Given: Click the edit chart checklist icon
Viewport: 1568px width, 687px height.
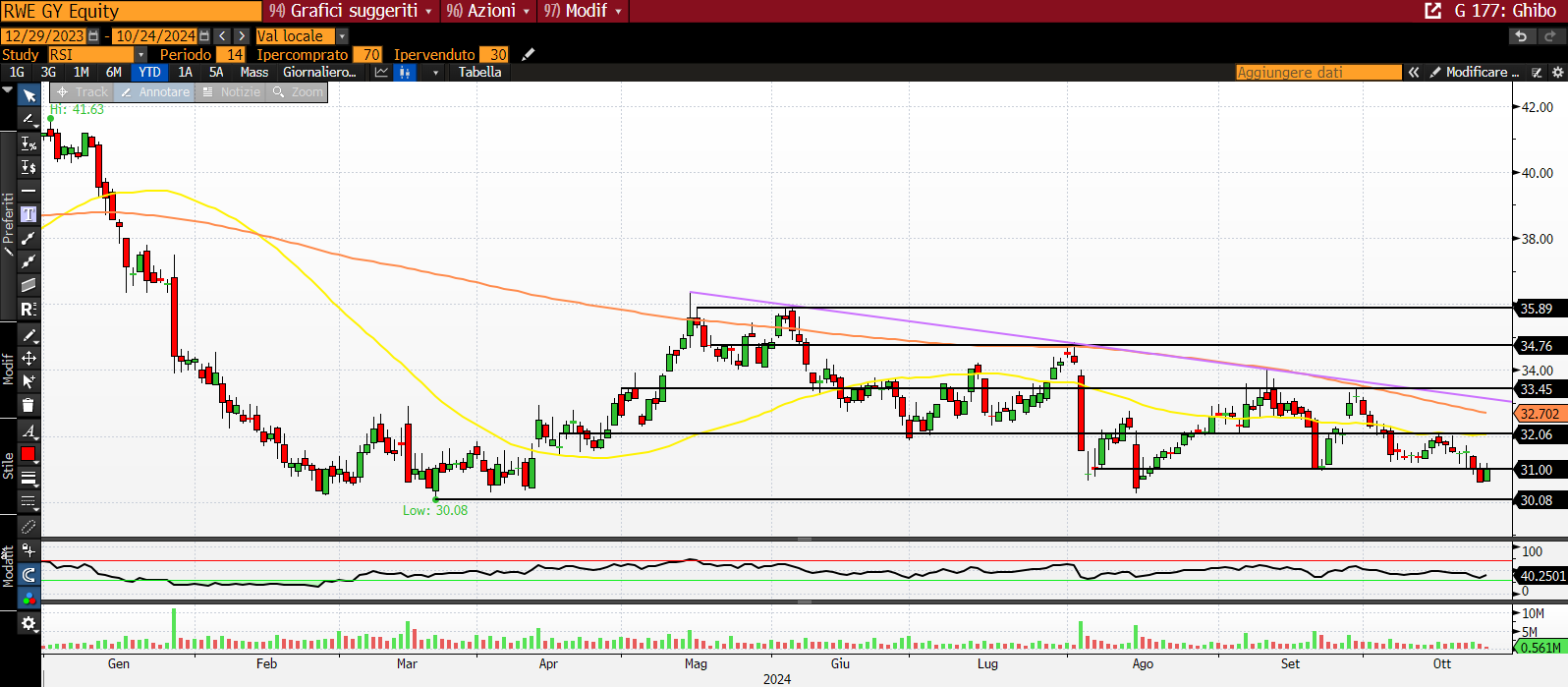Looking at the screenshot, I should coord(1538,72).
